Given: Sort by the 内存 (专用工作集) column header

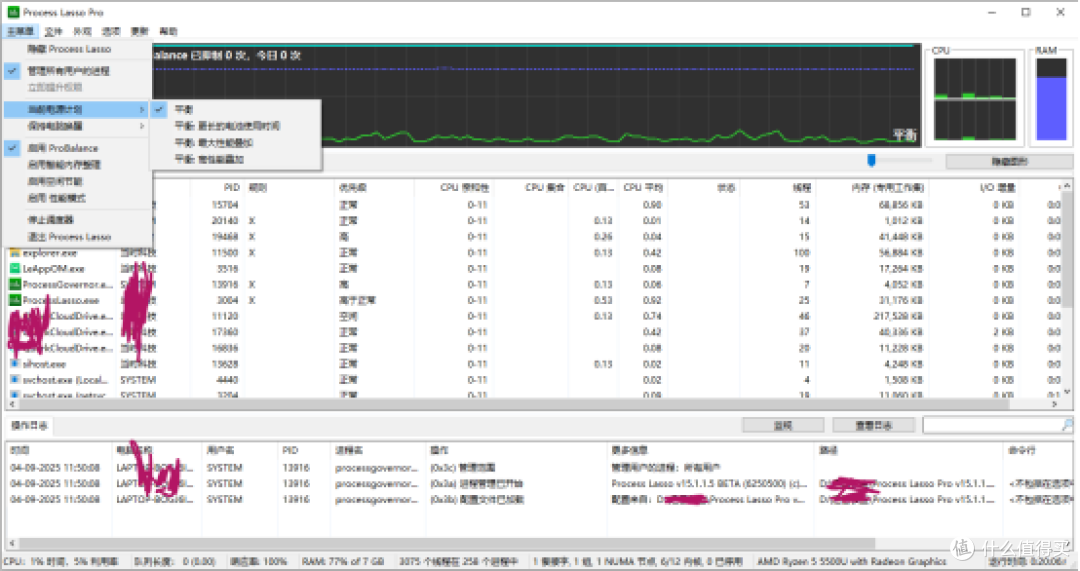Looking at the screenshot, I should point(887,187).
